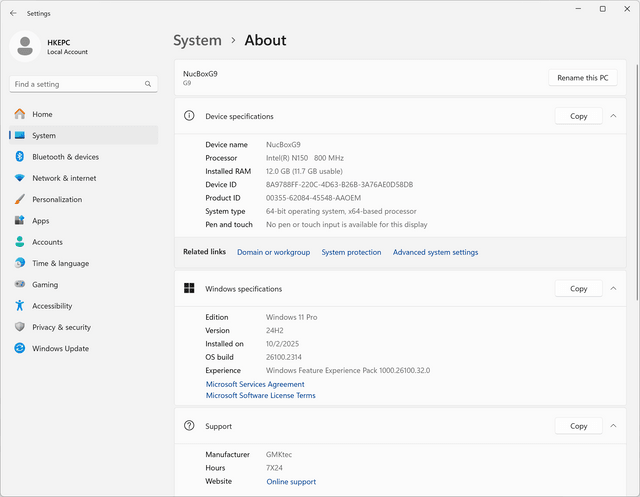The height and width of the screenshot is (497, 640).
Task: Open System protection link
Action: [x=351, y=252]
